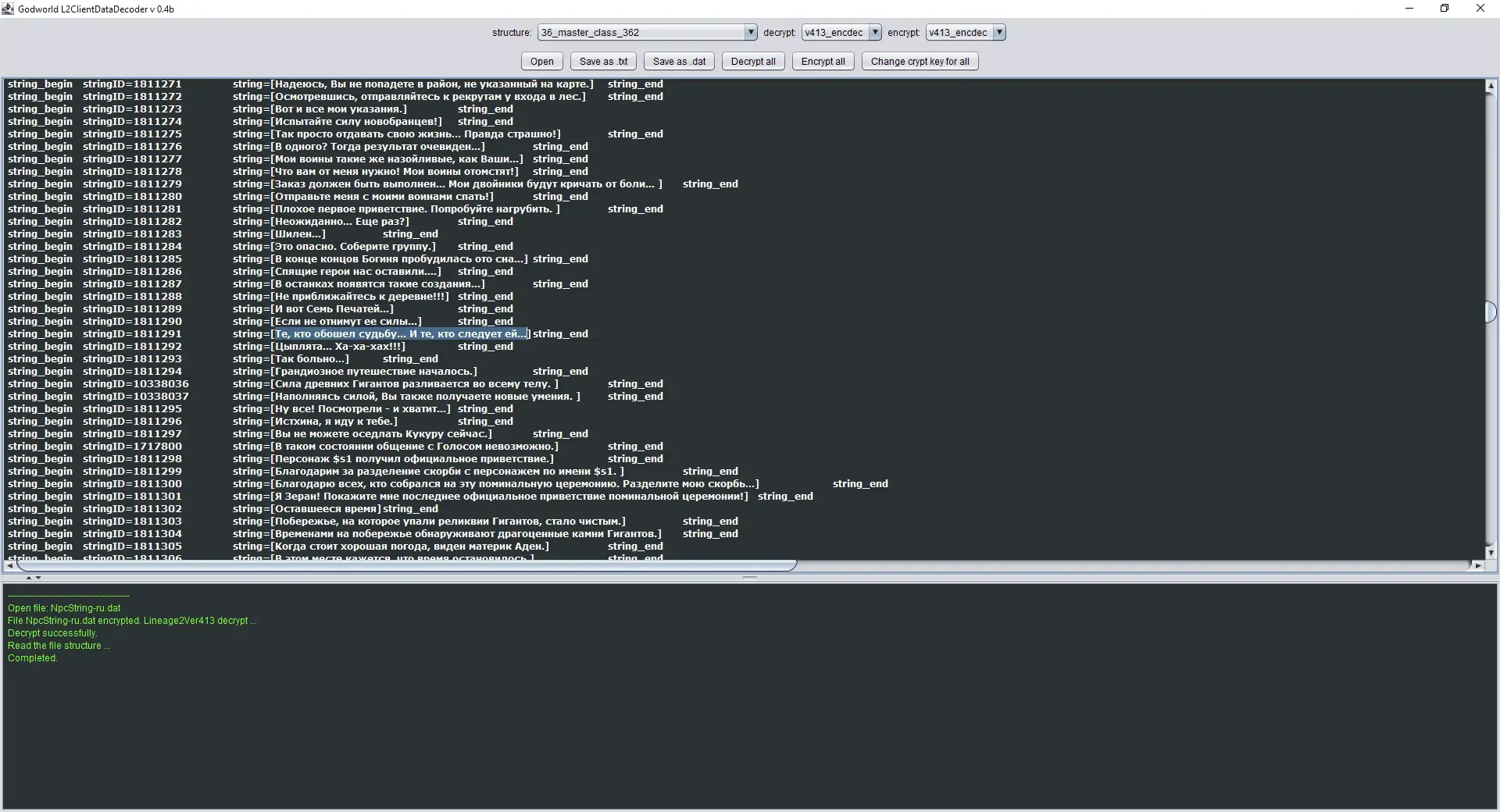Restore the window using the maximize icon

[1445, 9]
